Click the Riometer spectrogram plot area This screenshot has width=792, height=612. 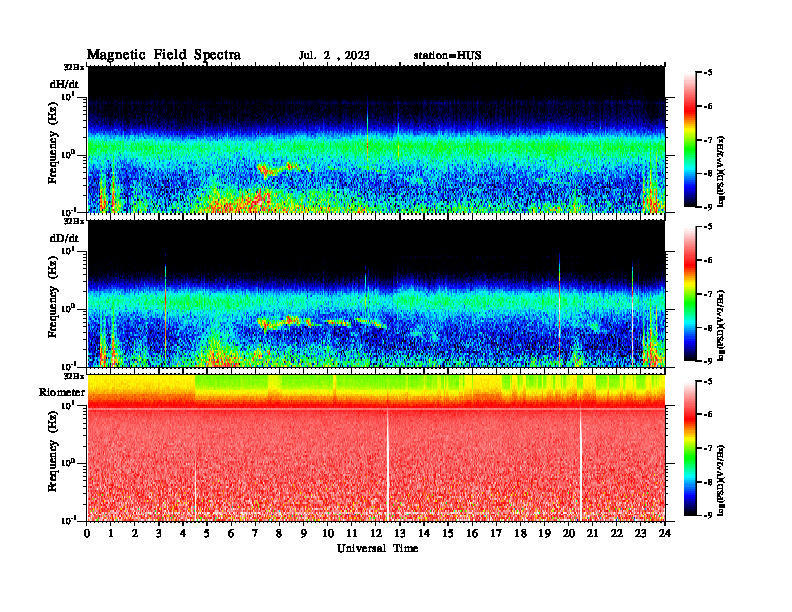(x=376, y=448)
